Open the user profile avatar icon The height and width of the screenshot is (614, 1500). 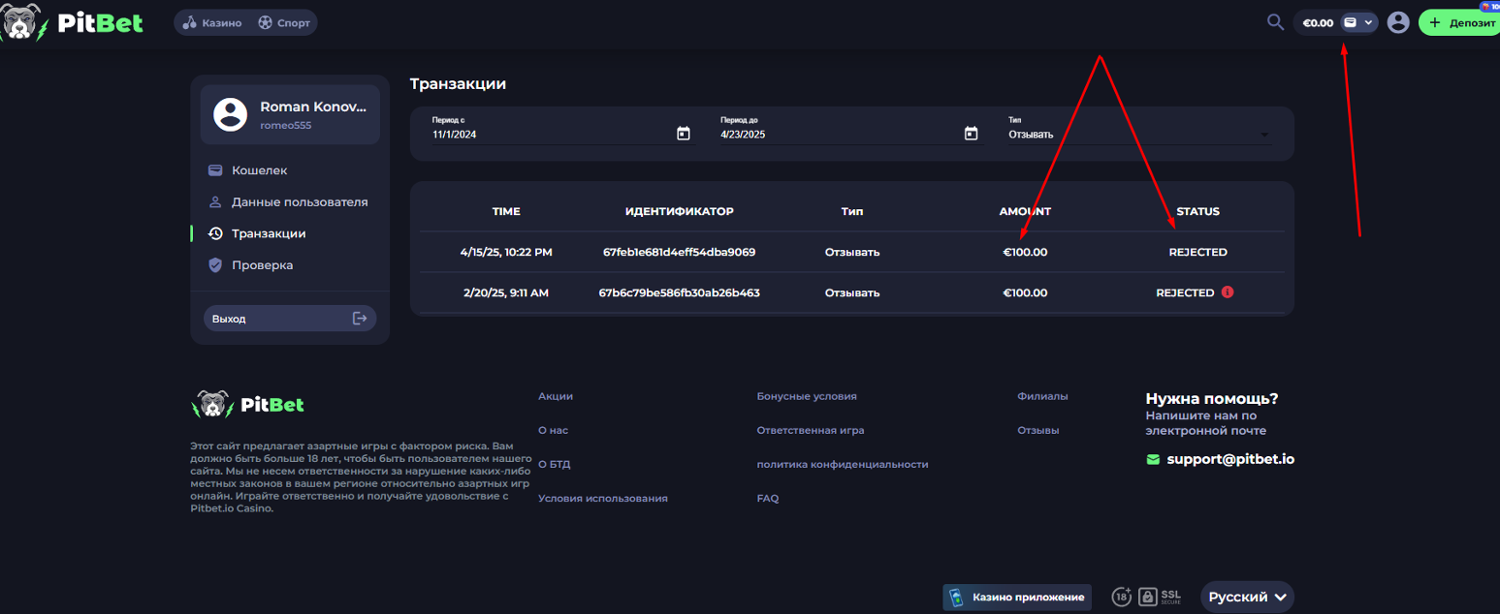coord(1398,22)
